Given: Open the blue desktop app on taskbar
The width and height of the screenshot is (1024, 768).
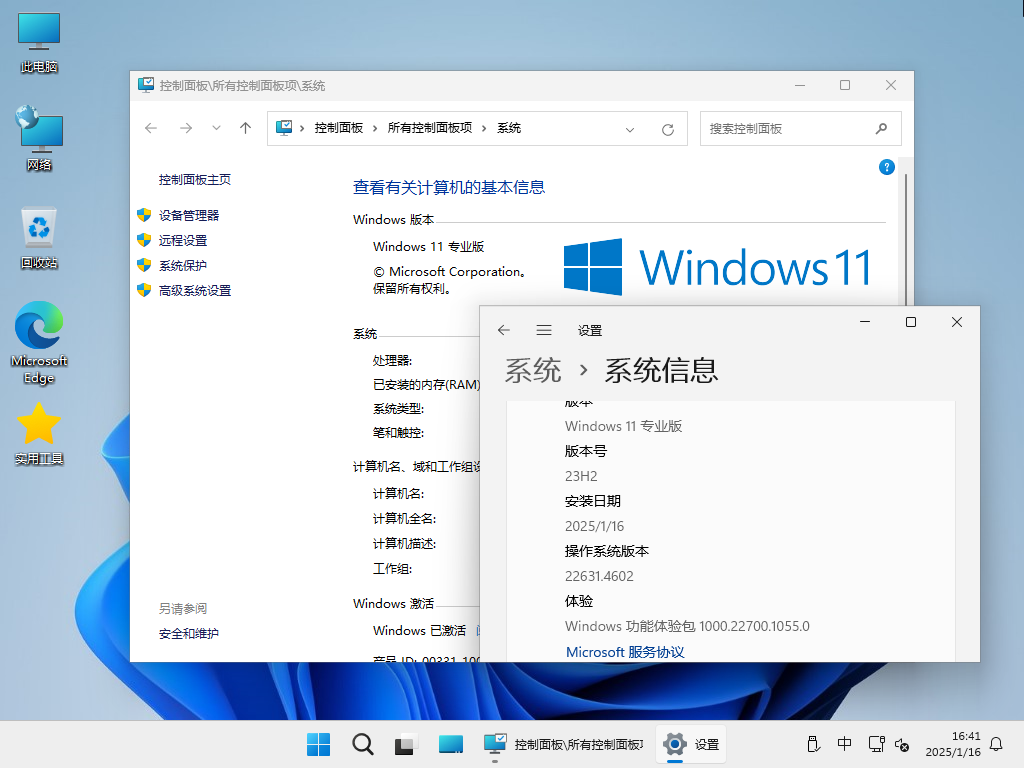Looking at the screenshot, I should [451, 744].
